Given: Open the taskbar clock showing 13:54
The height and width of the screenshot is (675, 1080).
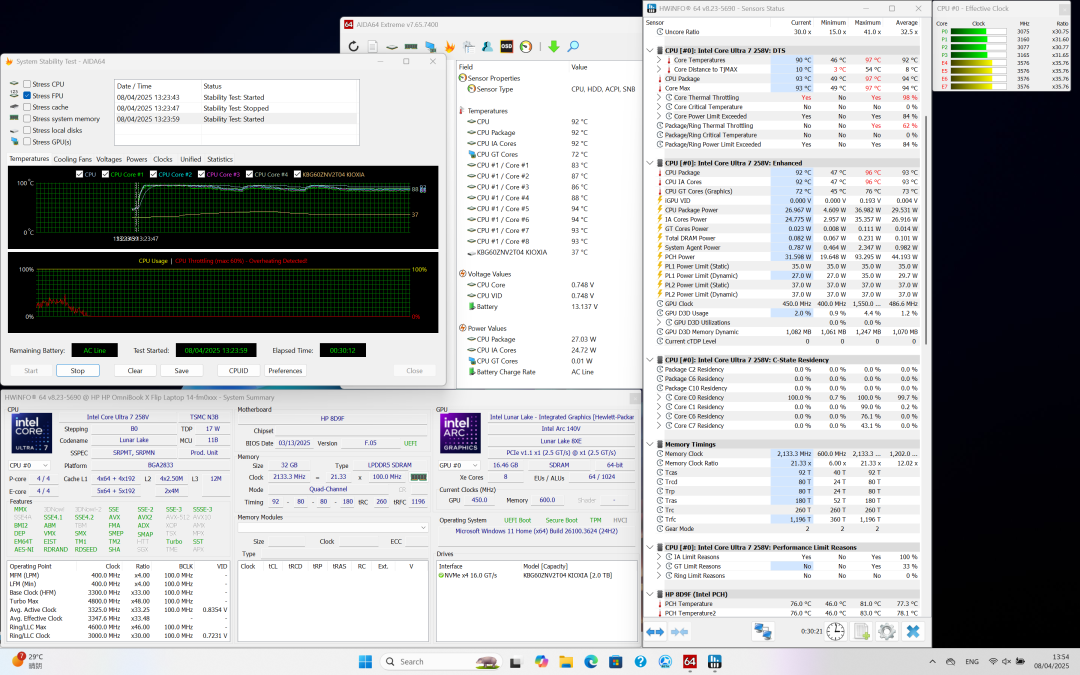Looking at the screenshot, I should click(1051, 662).
